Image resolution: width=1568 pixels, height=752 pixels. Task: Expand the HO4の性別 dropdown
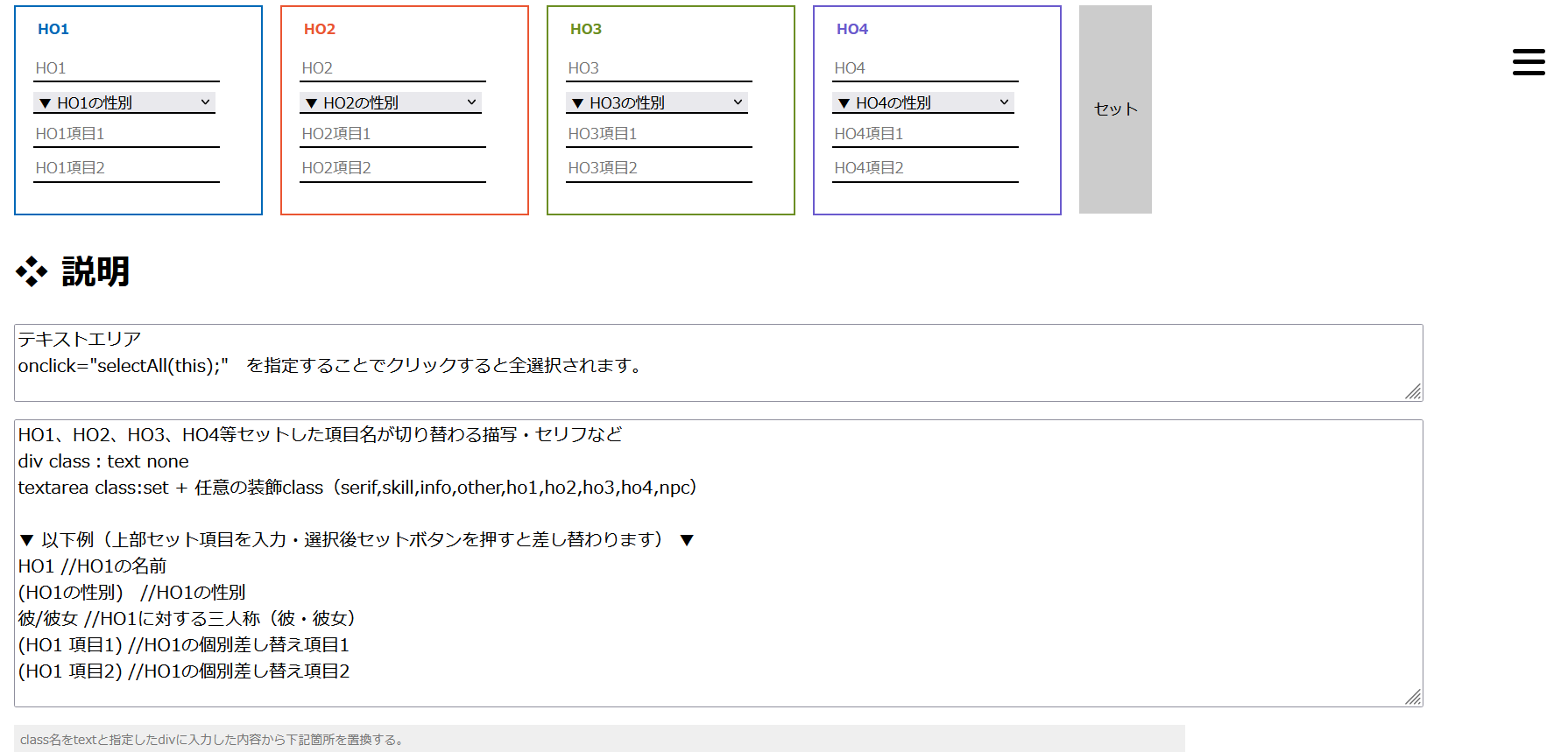pyautogui.click(x=923, y=102)
